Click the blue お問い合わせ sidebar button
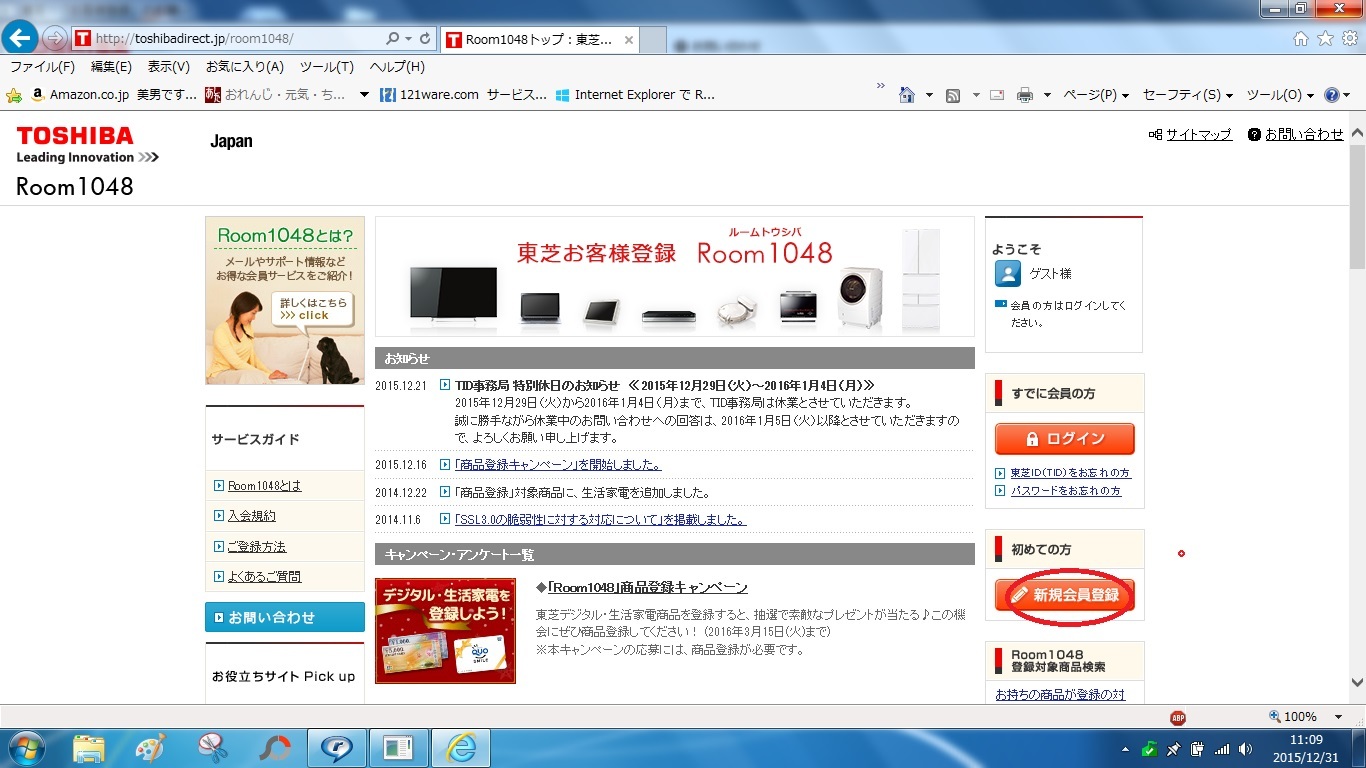Image resolution: width=1366 pixels, height=768 pixels. tap(285, 617)
